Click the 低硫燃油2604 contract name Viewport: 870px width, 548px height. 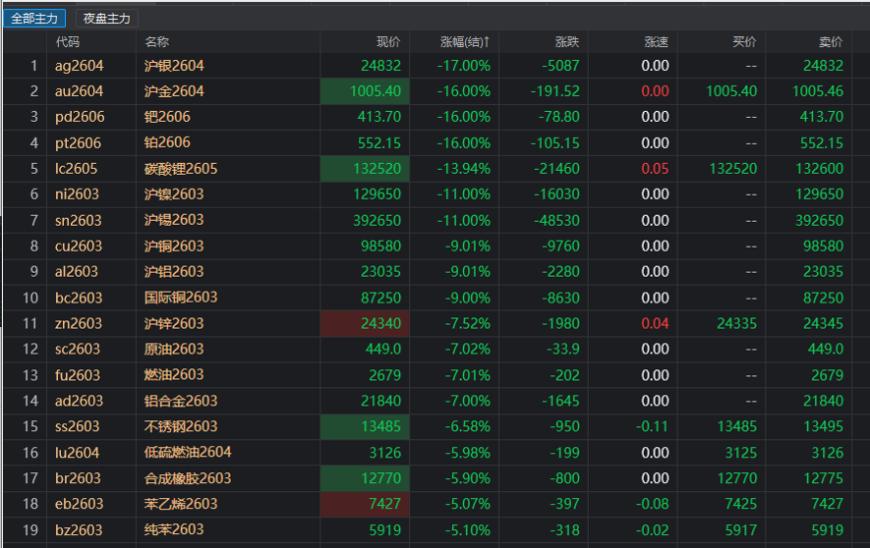coord(188,453)
